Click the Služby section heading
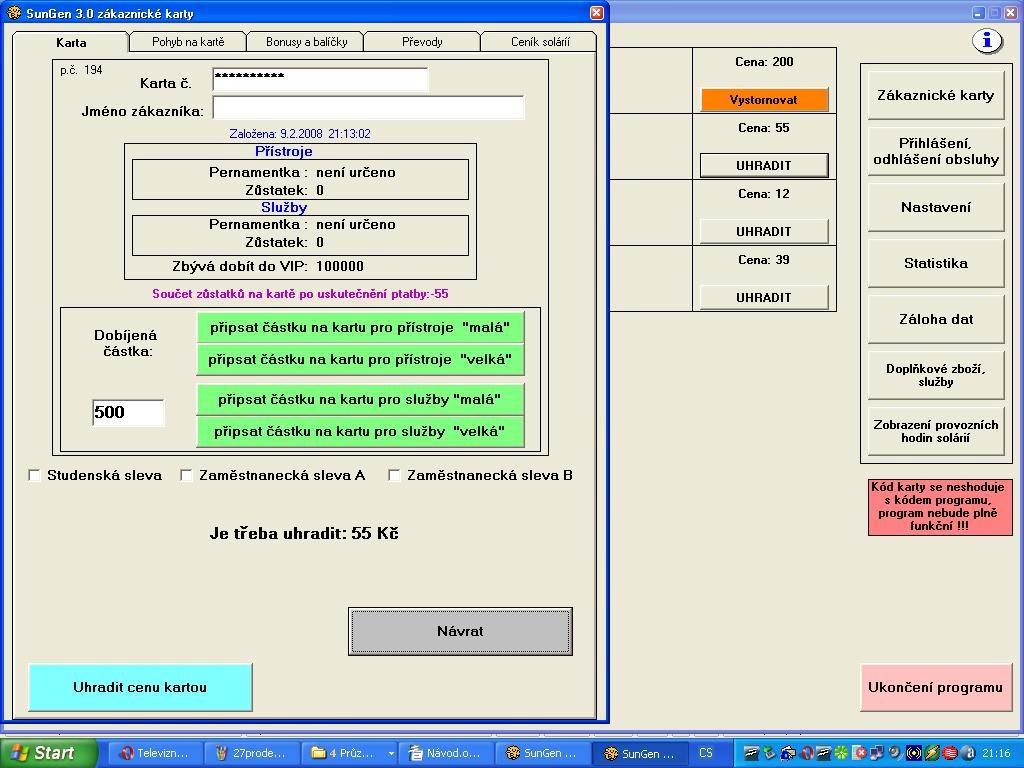Image resolution: width=1024 pixels, height=768 pixels. pyautogui.click(x=284, y=208)
